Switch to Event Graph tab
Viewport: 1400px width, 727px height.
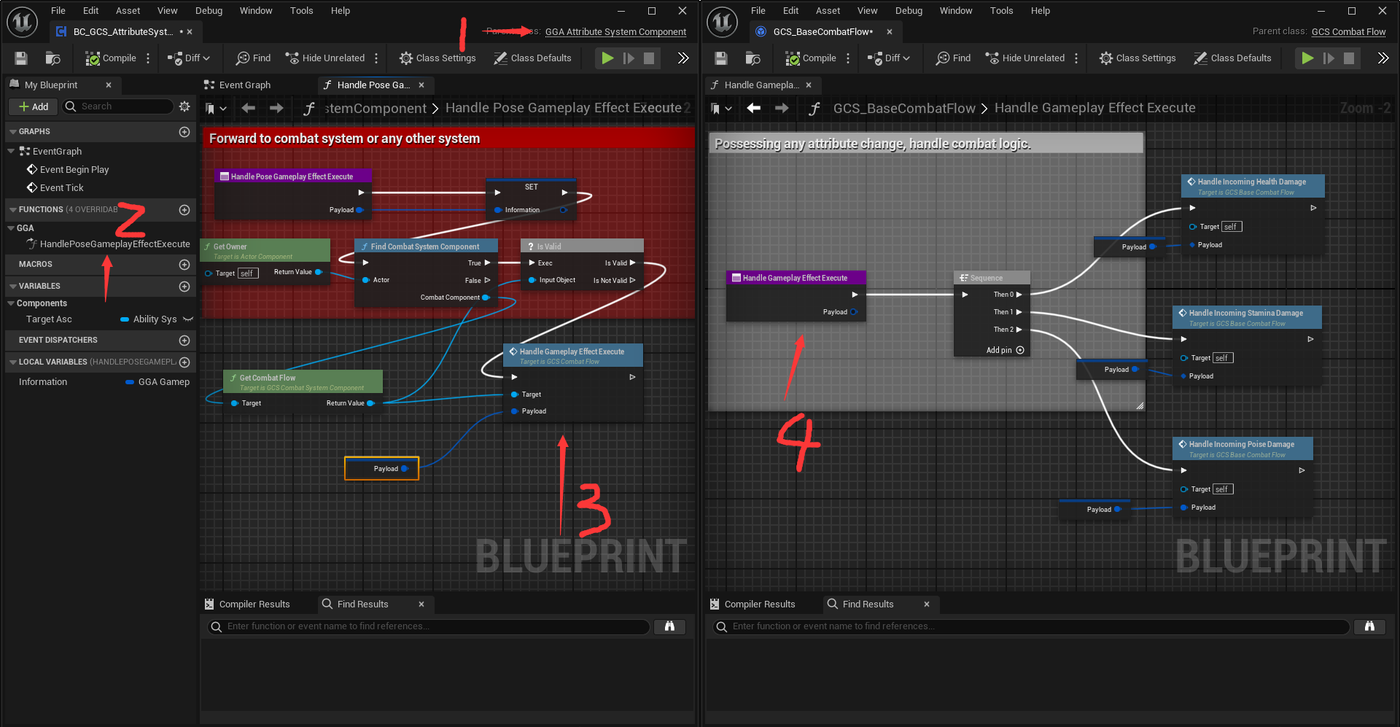tap(238, 85)
